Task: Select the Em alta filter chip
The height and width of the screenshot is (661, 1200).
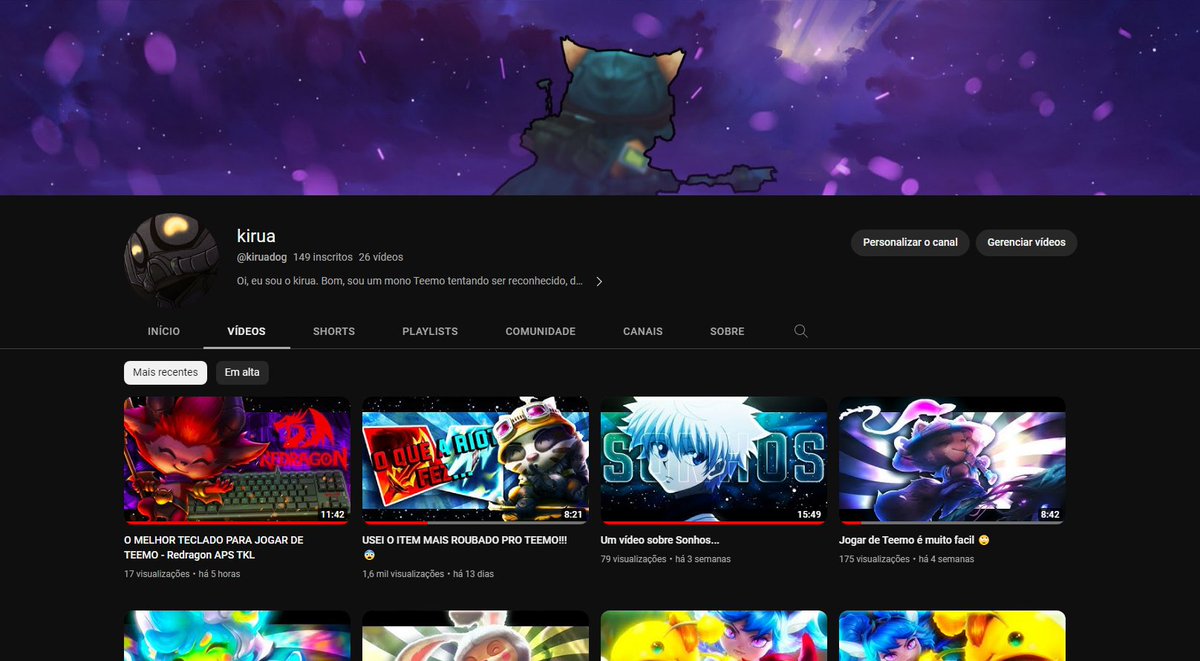Action: tap(242, 372)
